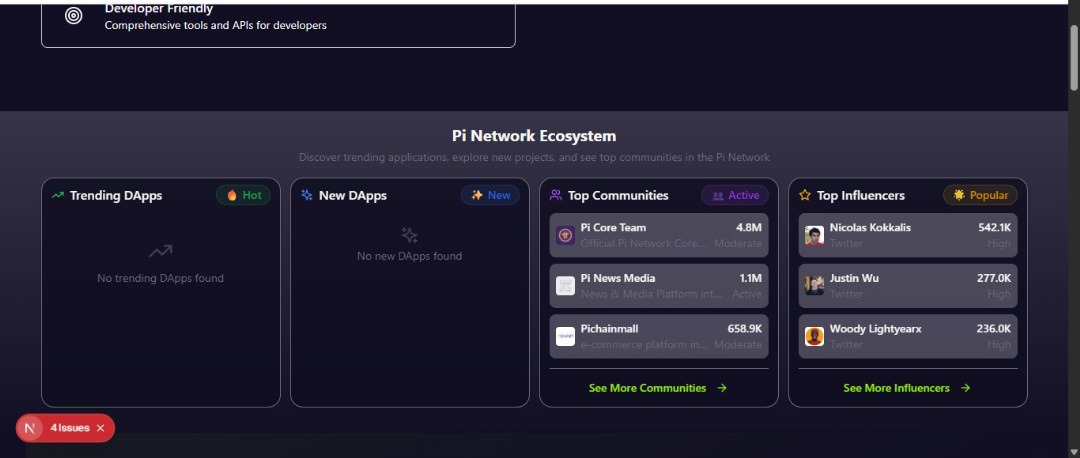The height and width of the screenshot is (458, 1080).
Task: Select the Woody Lightyearx name
Action: click(875, 329)
